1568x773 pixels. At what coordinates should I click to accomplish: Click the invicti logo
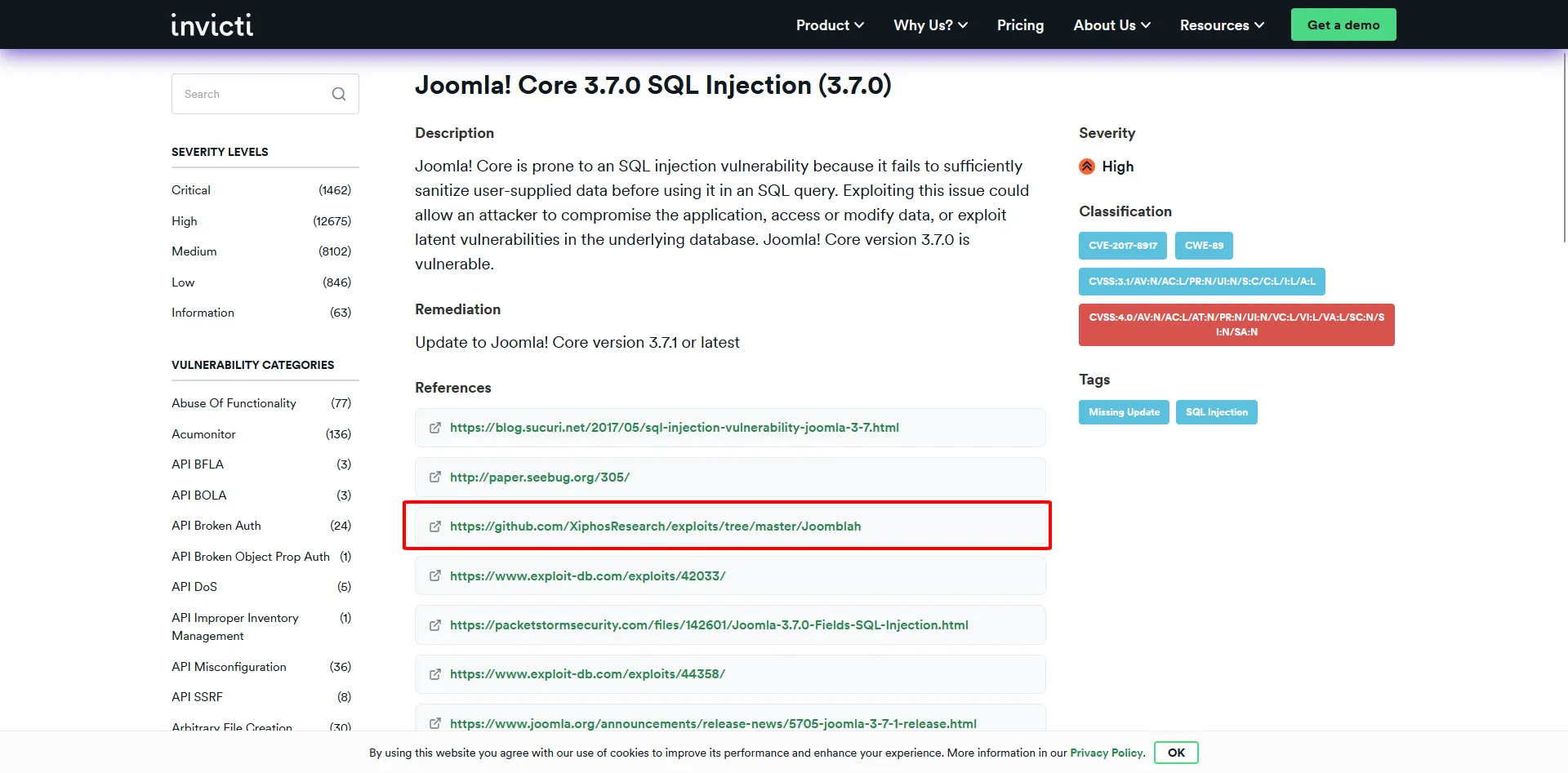pyautogui.click(x=212, y=25)
